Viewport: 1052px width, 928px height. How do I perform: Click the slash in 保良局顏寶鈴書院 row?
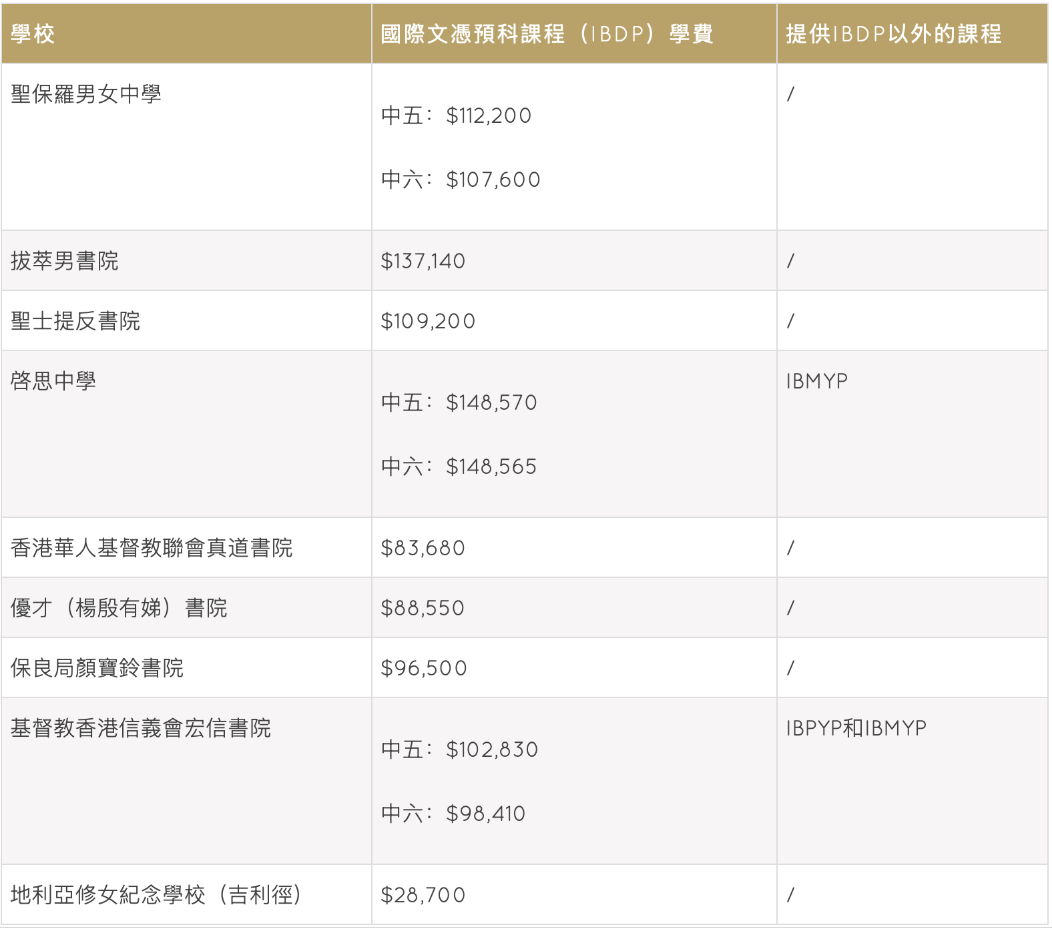[x=791, y=668]
